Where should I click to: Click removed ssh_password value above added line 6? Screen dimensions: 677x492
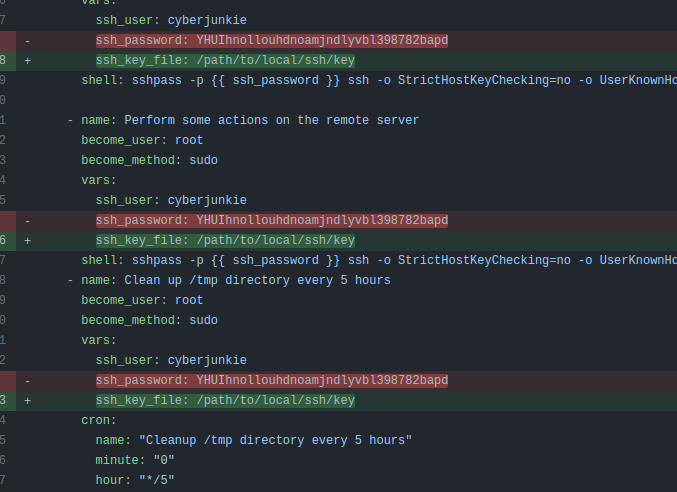pos(322,221)
